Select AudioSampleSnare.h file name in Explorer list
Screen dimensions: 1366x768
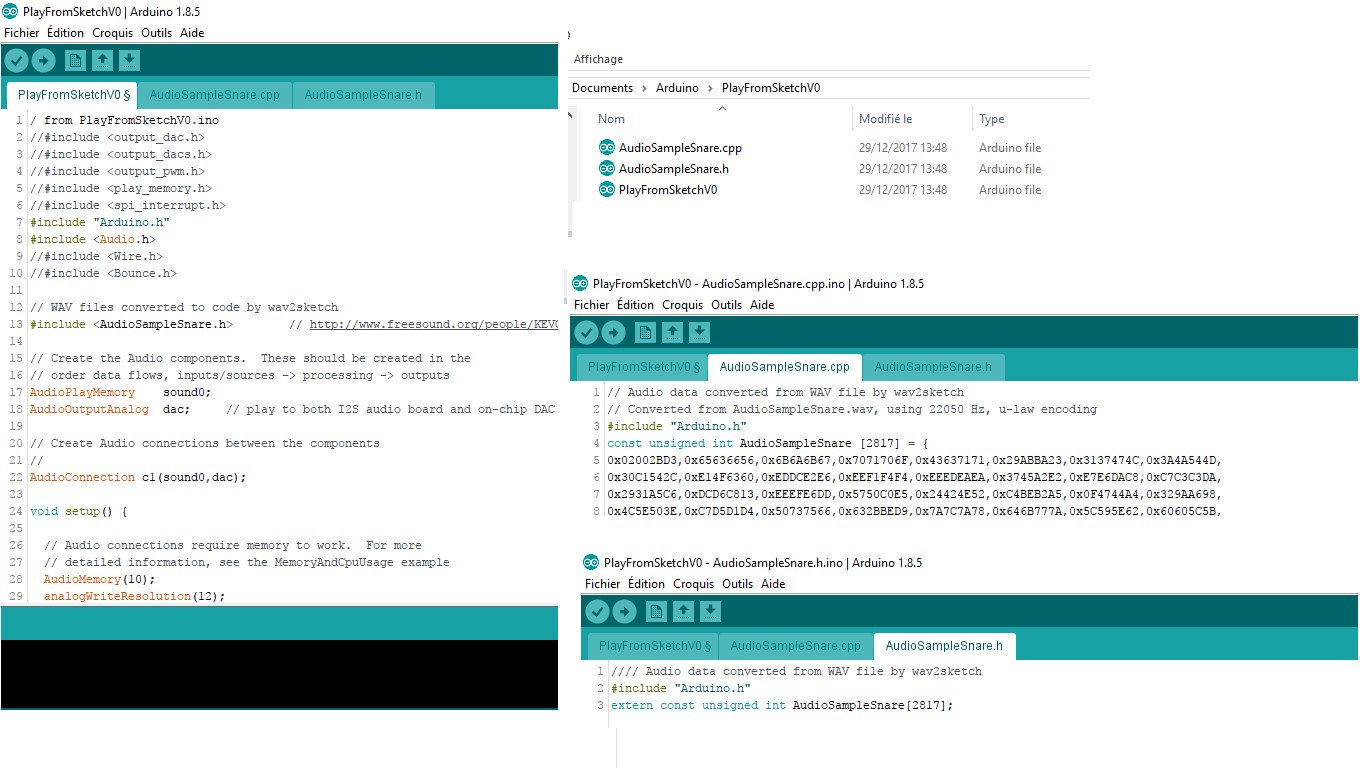(674, 169)
